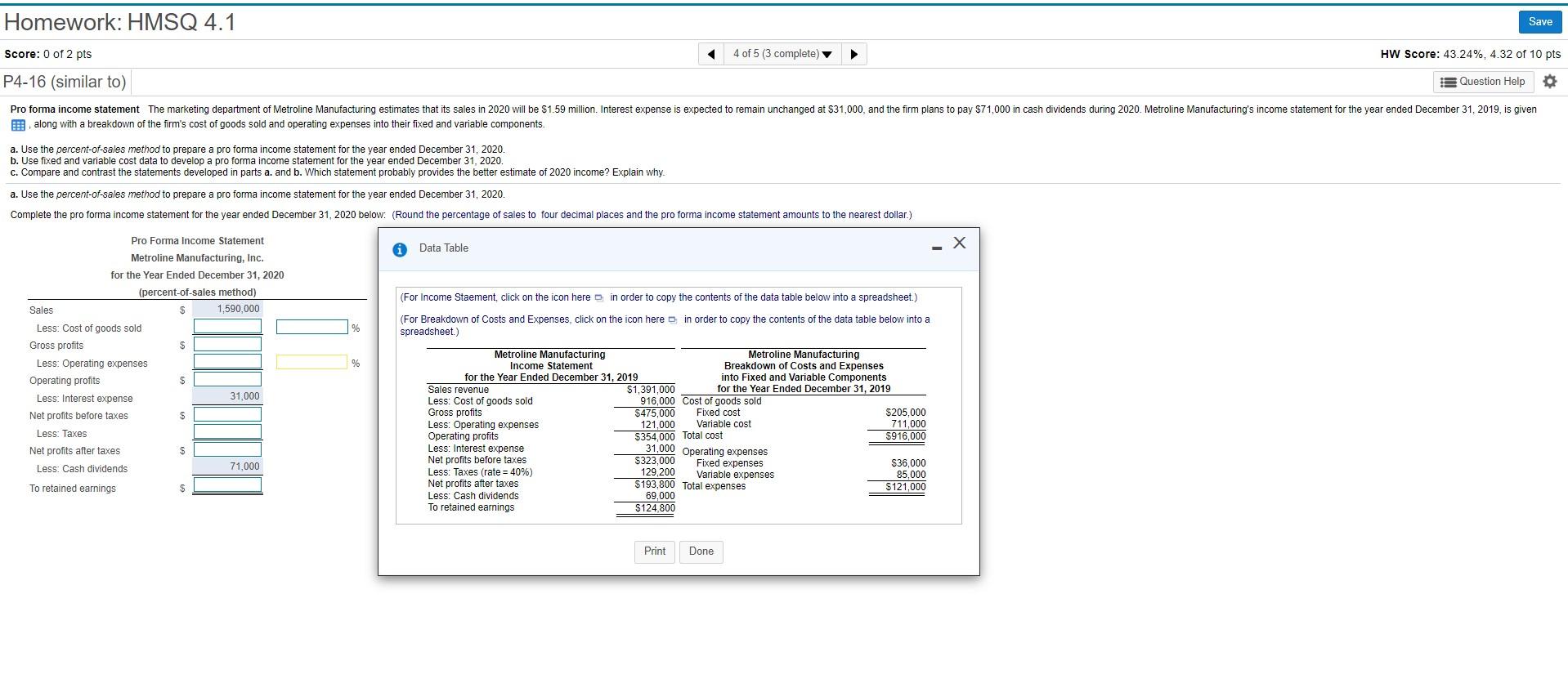Go to previous question arrow

(x=711, y=54)
